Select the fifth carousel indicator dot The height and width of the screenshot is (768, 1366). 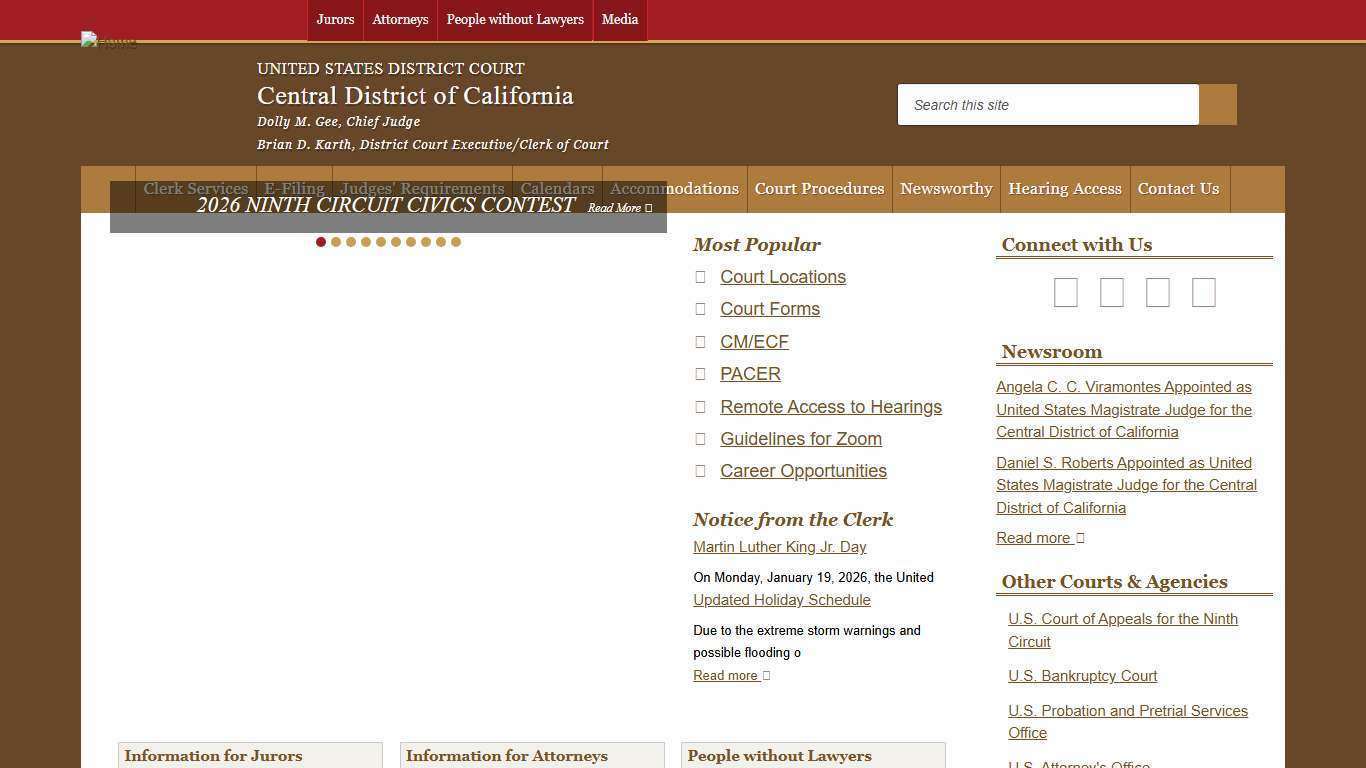(381, 241)
